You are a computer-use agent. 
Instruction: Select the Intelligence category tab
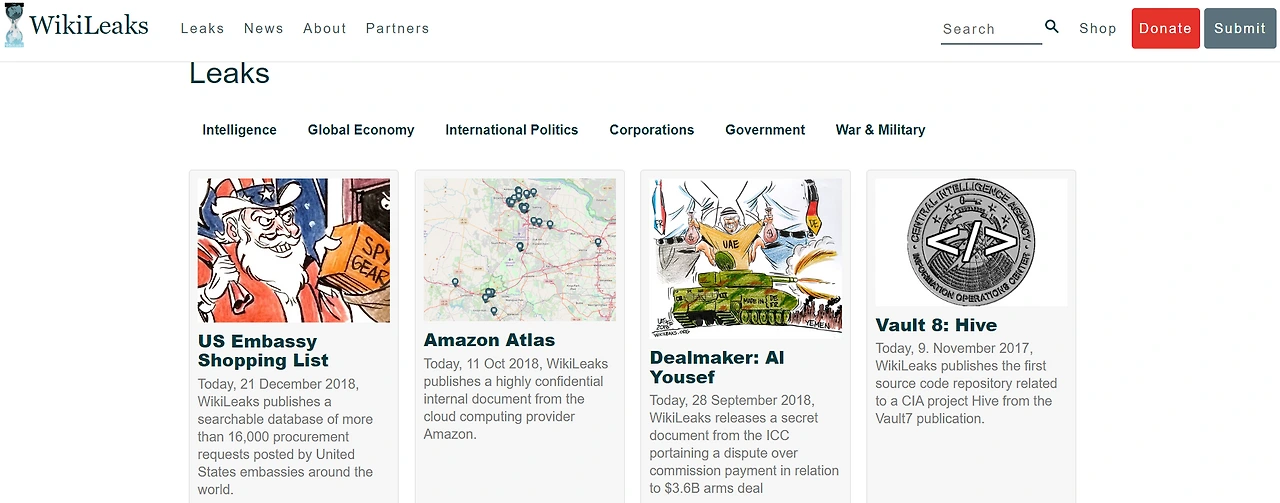tap(239, 130)
